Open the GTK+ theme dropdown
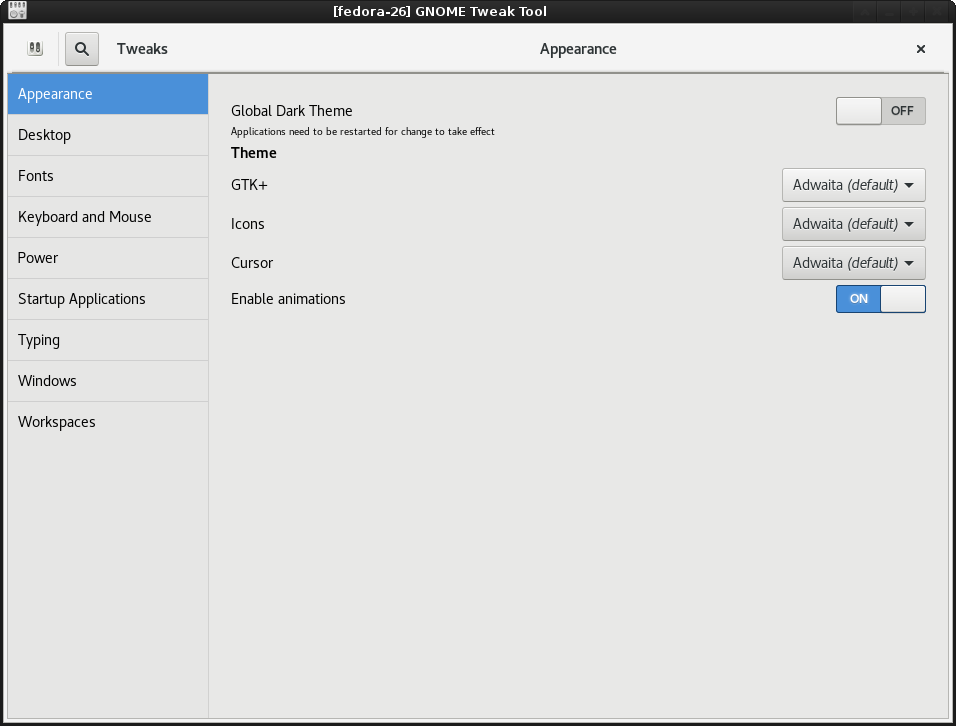The width and height of the screenshot is (956, 726). (854, 185)
